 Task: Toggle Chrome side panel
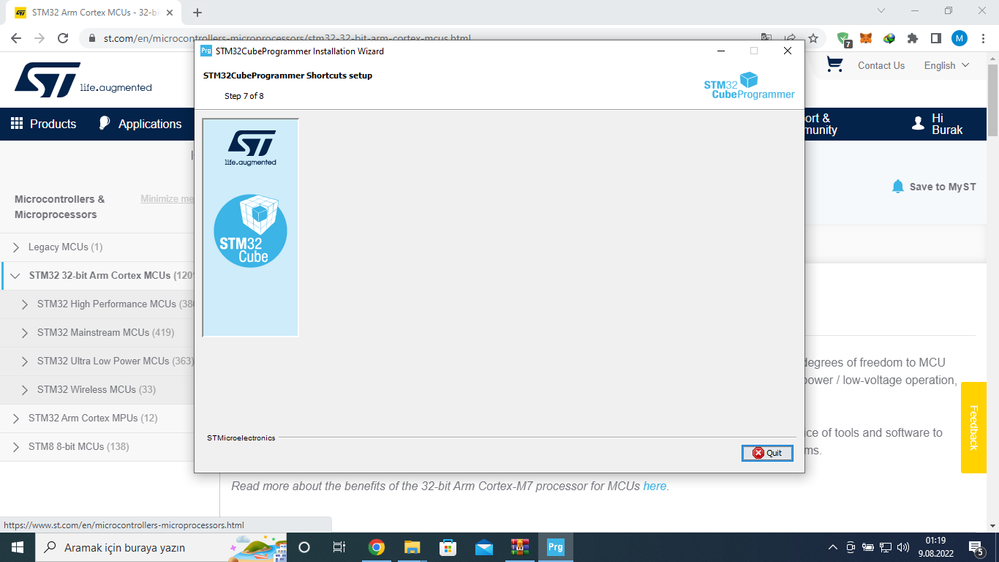point(936,38)
